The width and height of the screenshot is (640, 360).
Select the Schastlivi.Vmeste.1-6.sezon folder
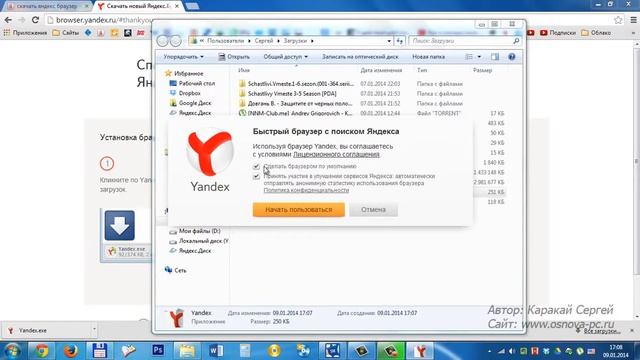coord(300,84)
